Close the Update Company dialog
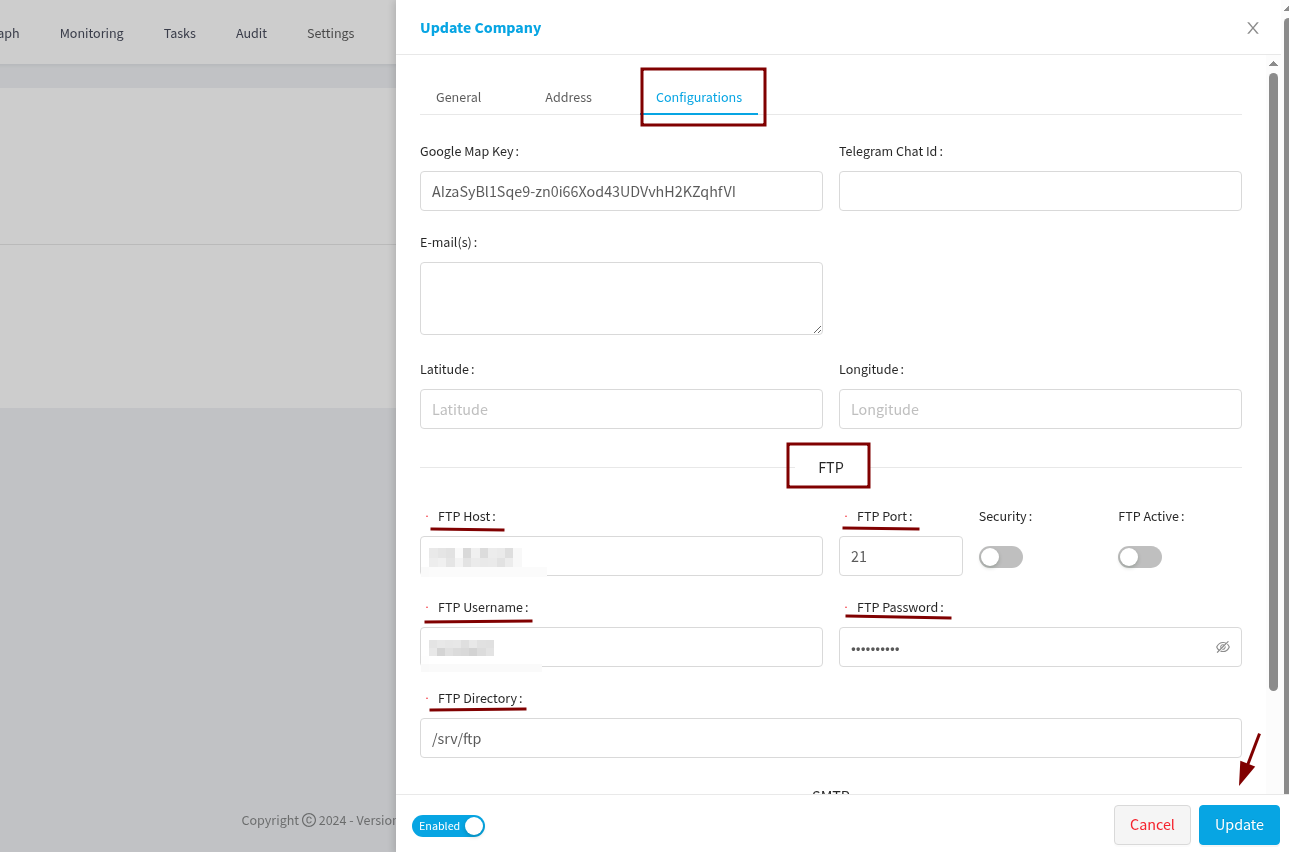 (x=1252, y=28)
